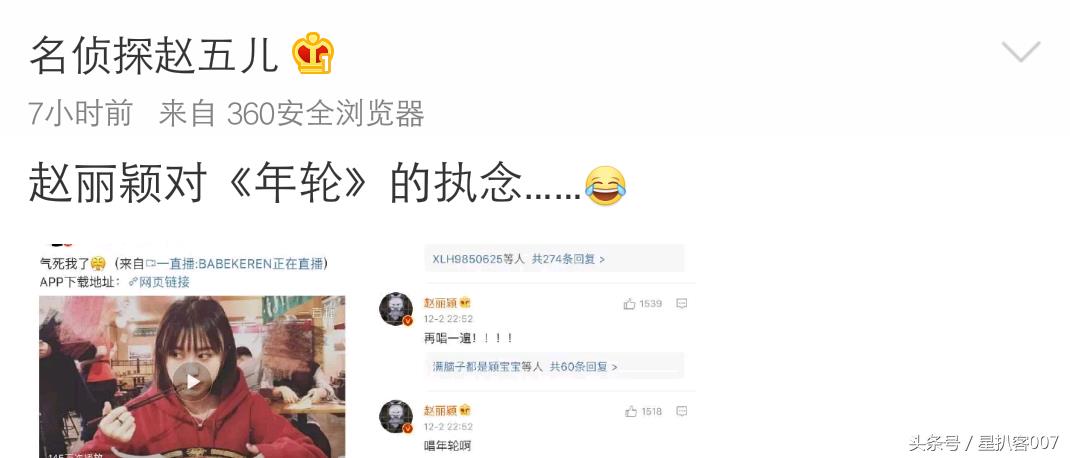Click the crown membership badge icon
Screen dimensions: 1070x458
tap(313, 53)
